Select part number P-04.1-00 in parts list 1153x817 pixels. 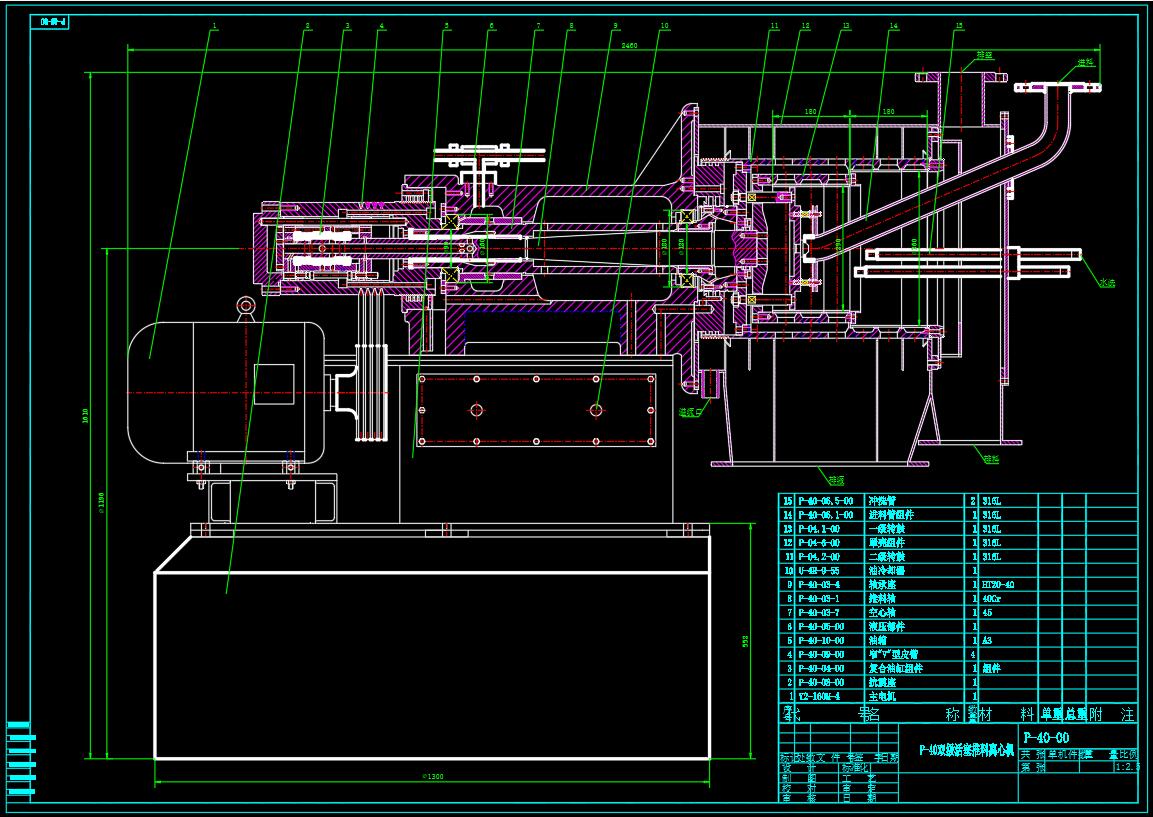click(819, 529)
